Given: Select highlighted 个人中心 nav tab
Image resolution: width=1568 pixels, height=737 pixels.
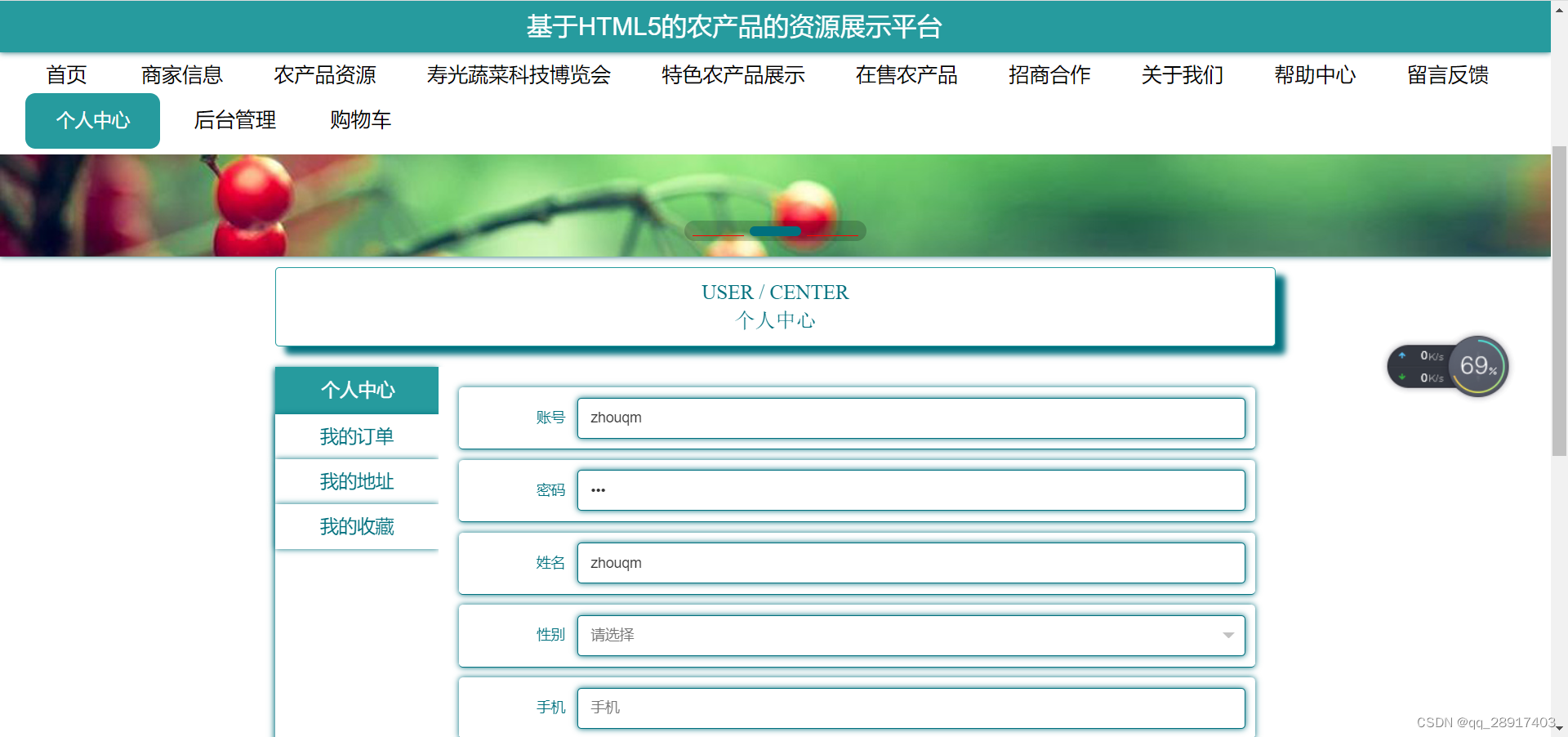Looking at the screenshot, I should [x=92, y=121].
